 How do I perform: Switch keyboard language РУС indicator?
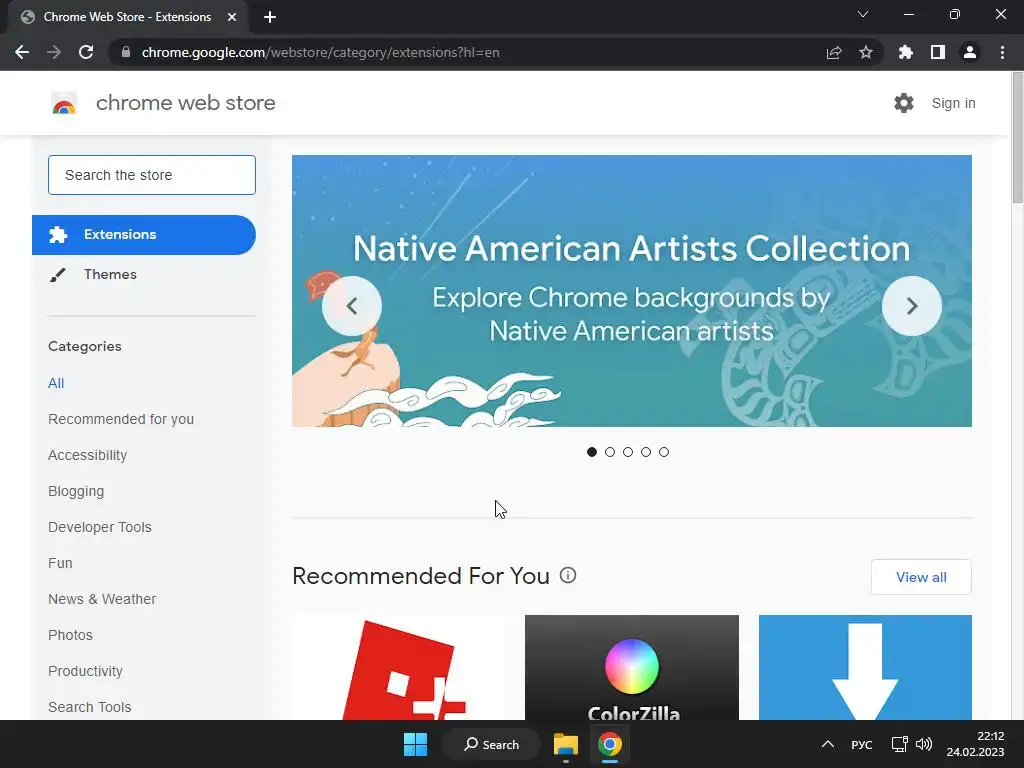pyautogui.click(x=861, y=744)
